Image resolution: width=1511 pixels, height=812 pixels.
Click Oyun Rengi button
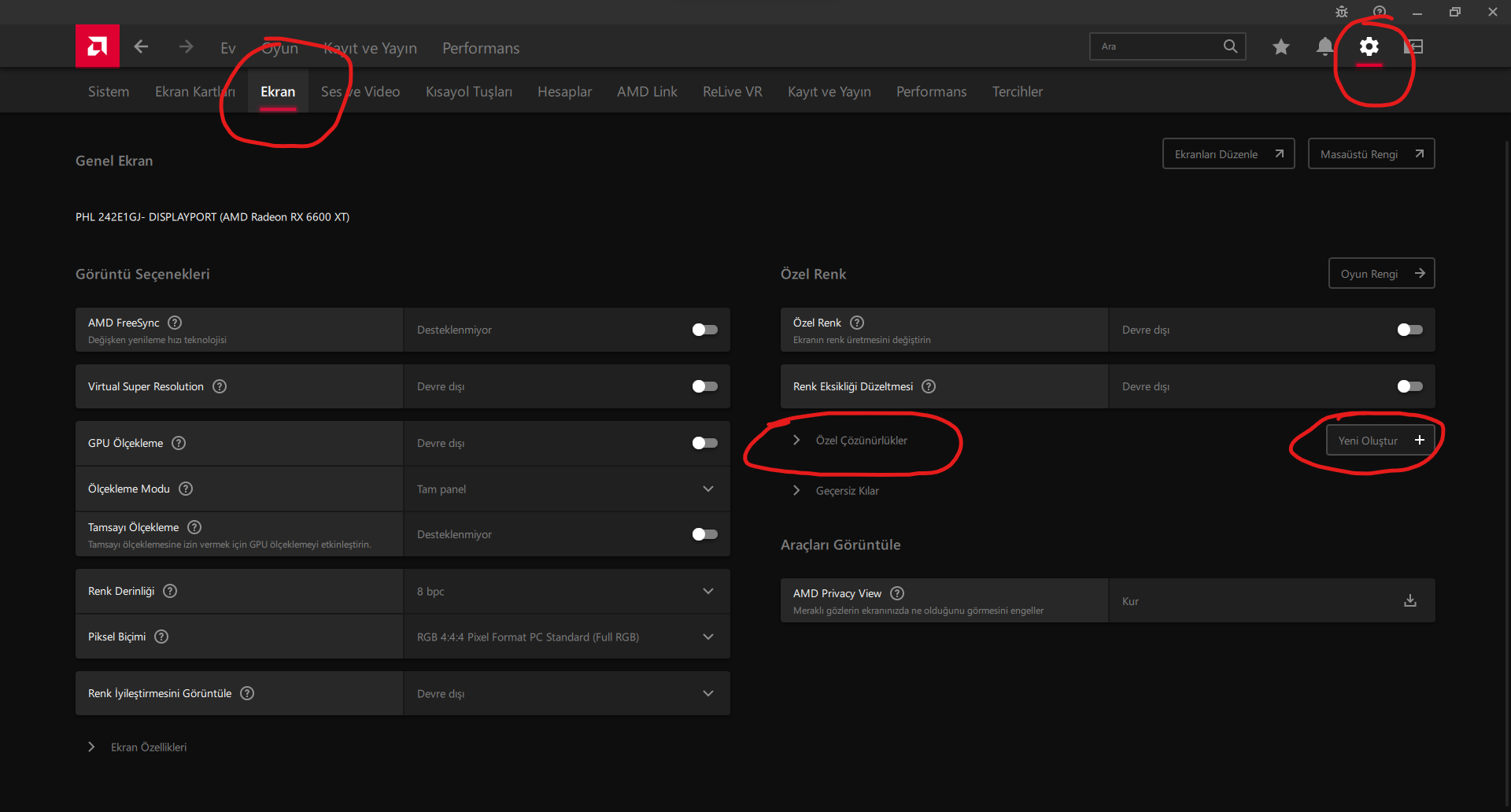1382,273
